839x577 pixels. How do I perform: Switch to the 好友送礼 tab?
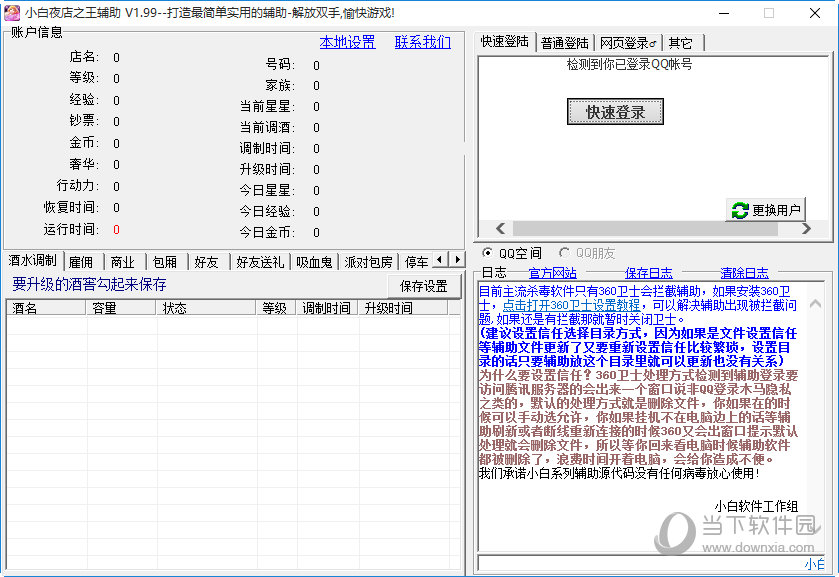260,262
